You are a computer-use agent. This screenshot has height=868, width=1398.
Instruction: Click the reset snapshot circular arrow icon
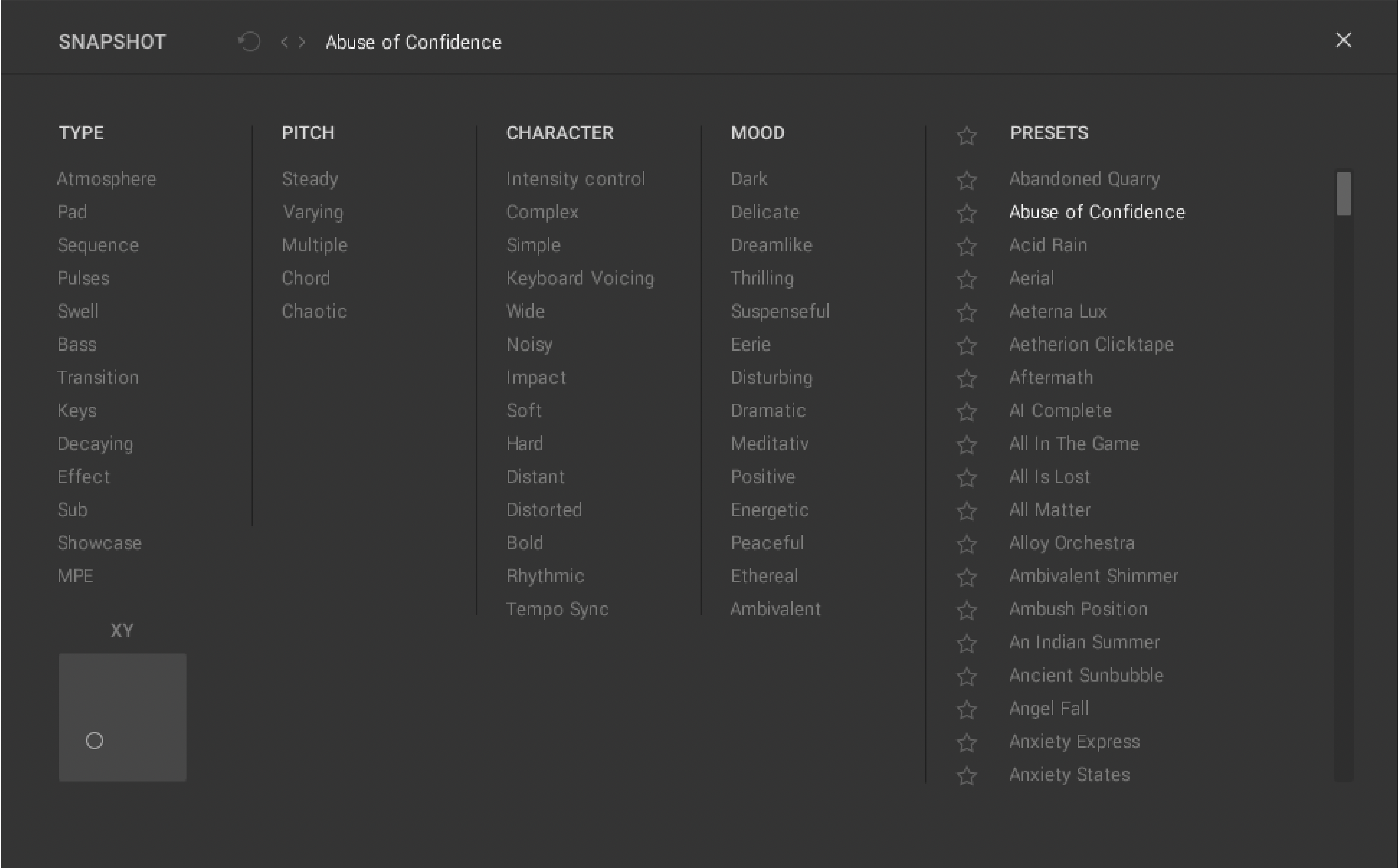tap(250, 41)
